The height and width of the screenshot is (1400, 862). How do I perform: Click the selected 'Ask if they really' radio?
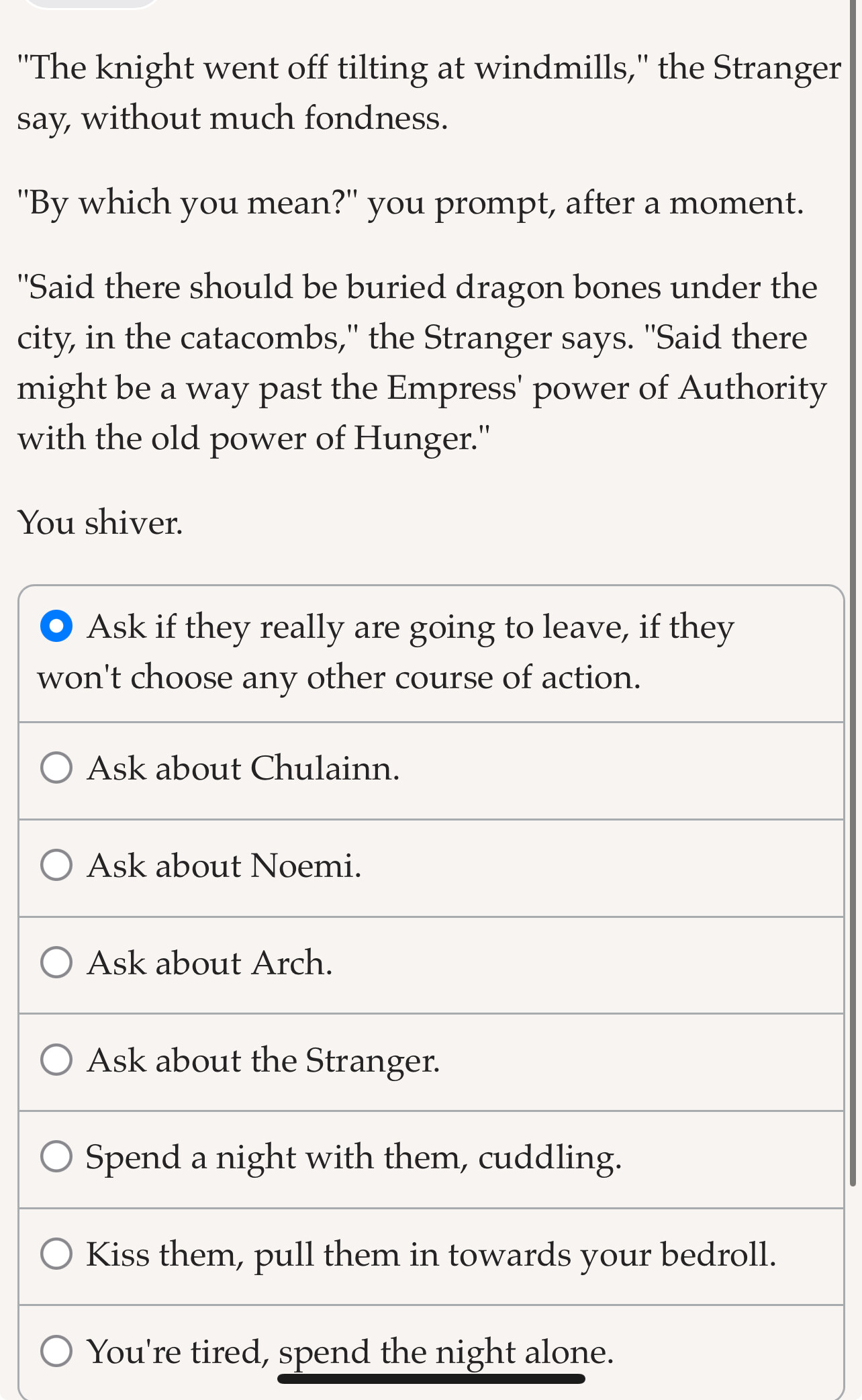56,626
